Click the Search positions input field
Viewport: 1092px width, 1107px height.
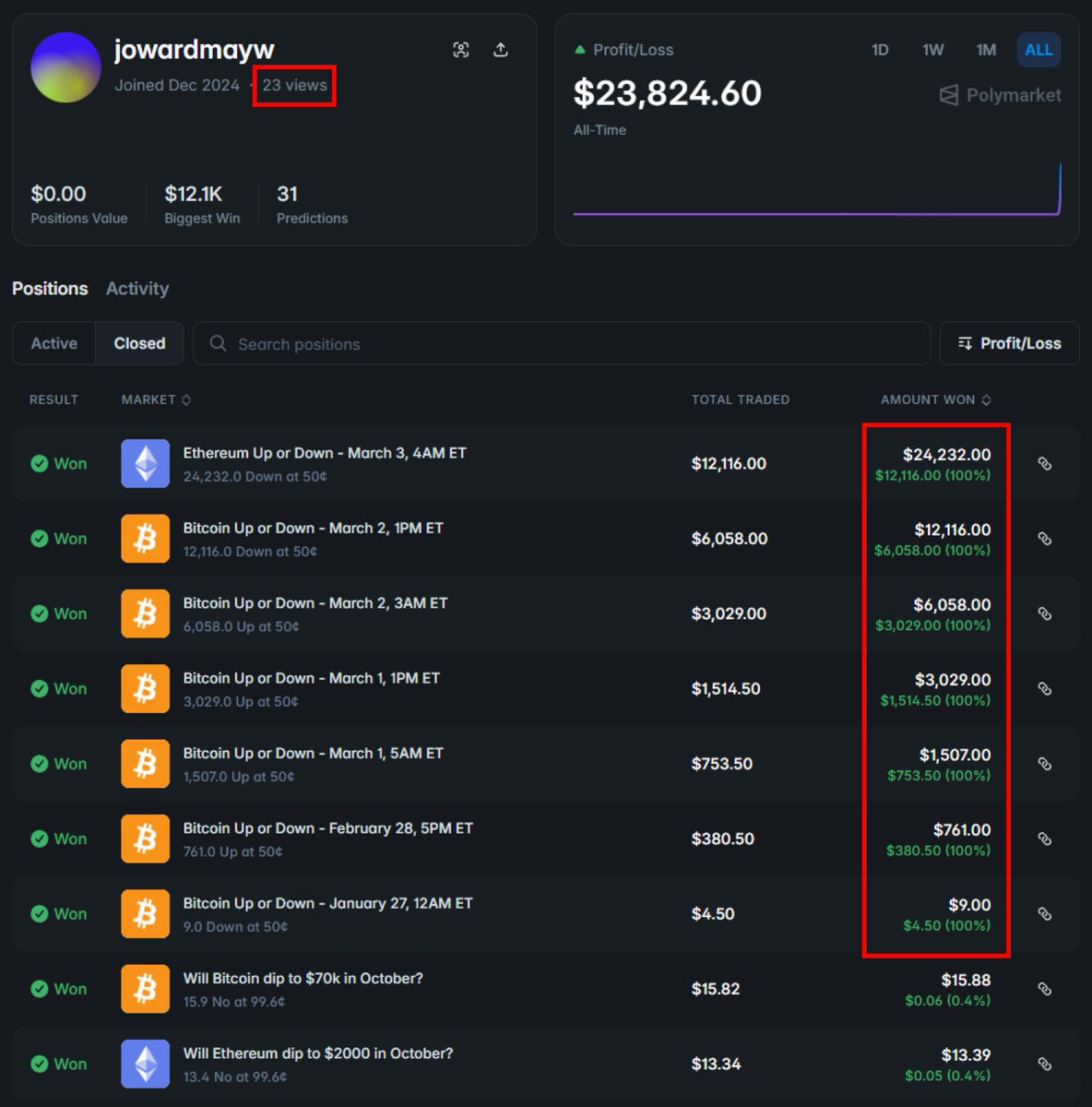pos(561,343)
